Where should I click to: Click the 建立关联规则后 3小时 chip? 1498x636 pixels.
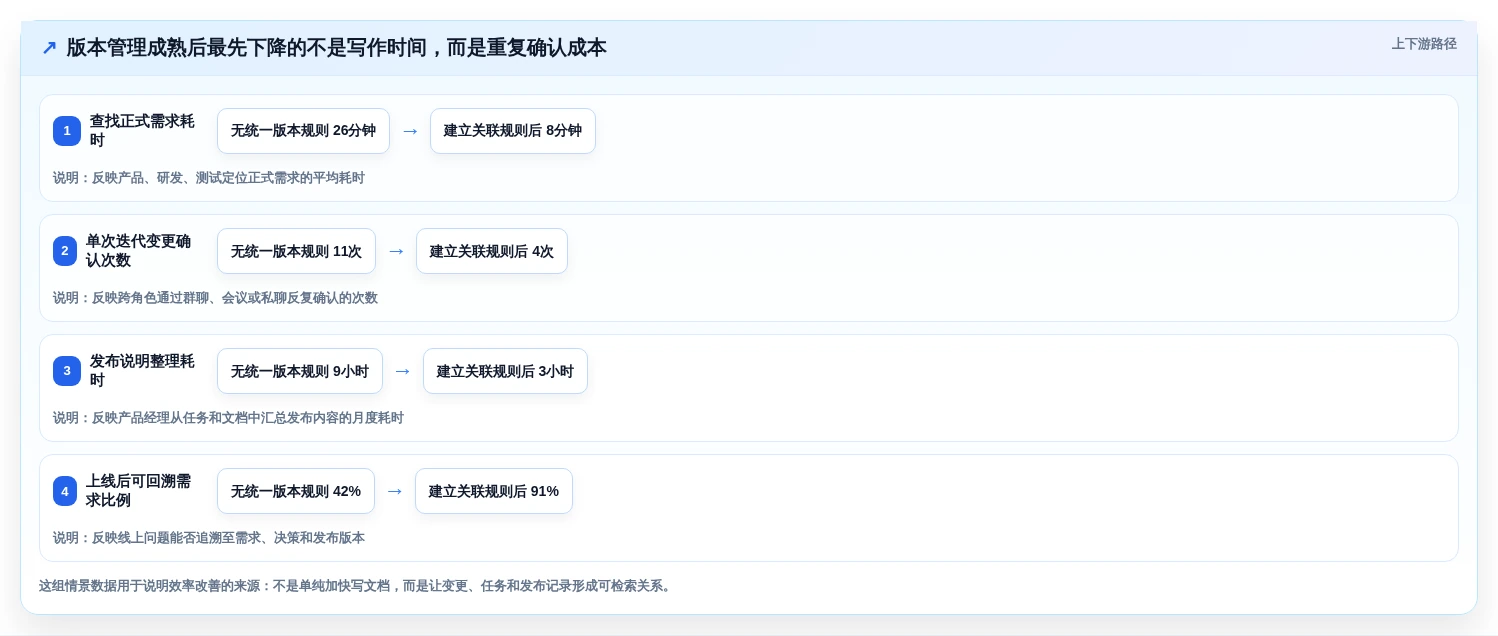click(505, 371)
